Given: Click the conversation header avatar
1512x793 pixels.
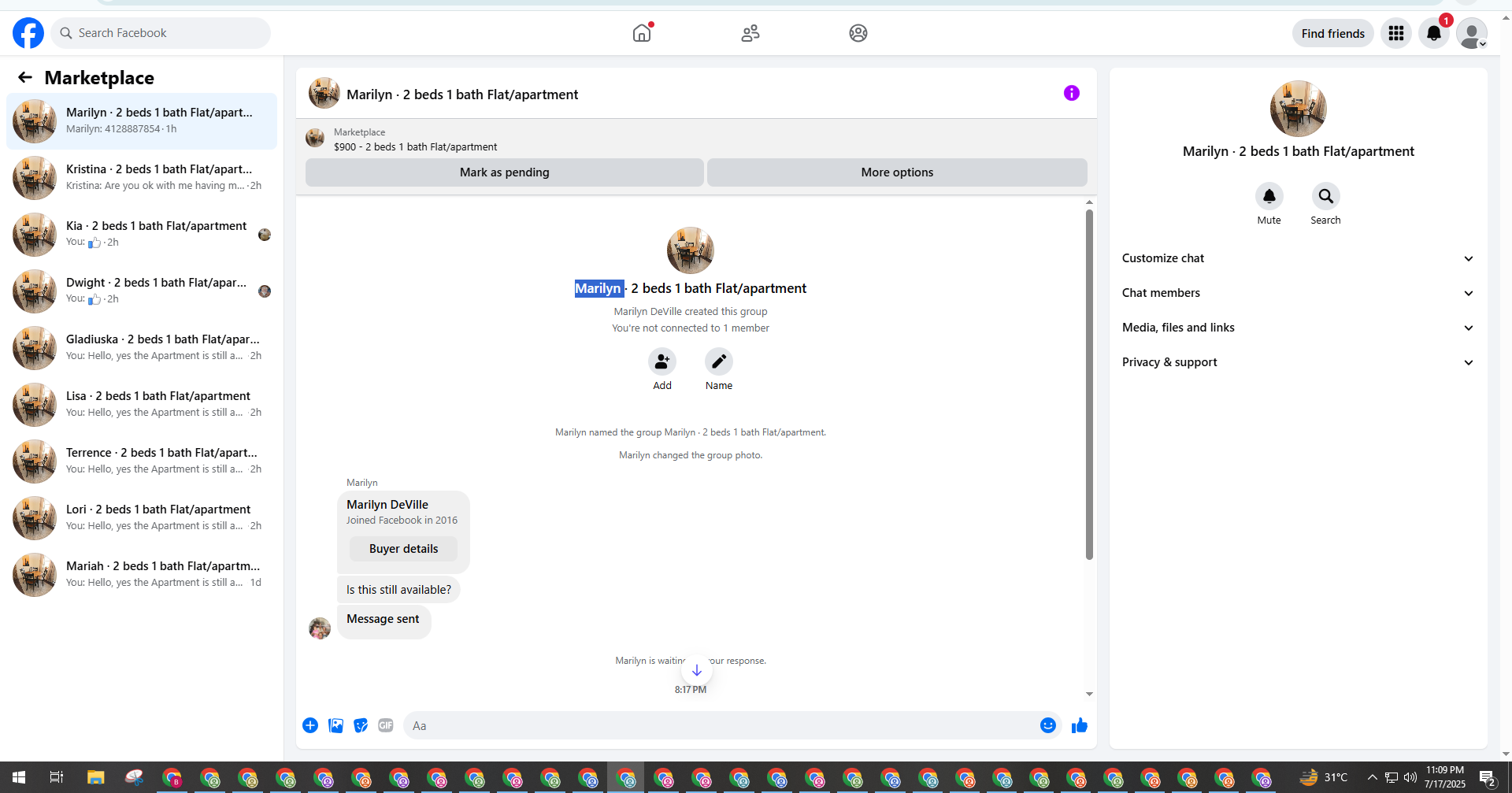Looking at the screenshot, I should 324,94.
